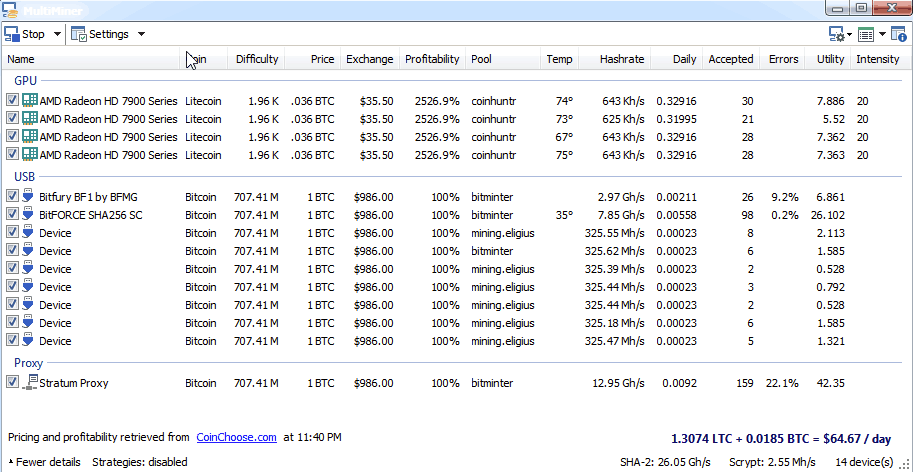Screen dimensions: 913x472
Task: Click GPU icon of the 74° Radeon row
Action: 29,101
